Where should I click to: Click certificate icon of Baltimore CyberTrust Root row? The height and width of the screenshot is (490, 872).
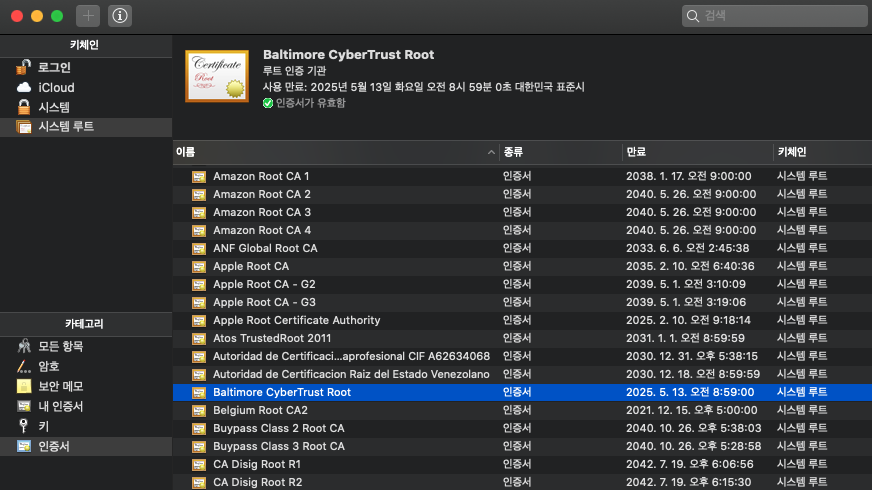(x=199, y=393)
